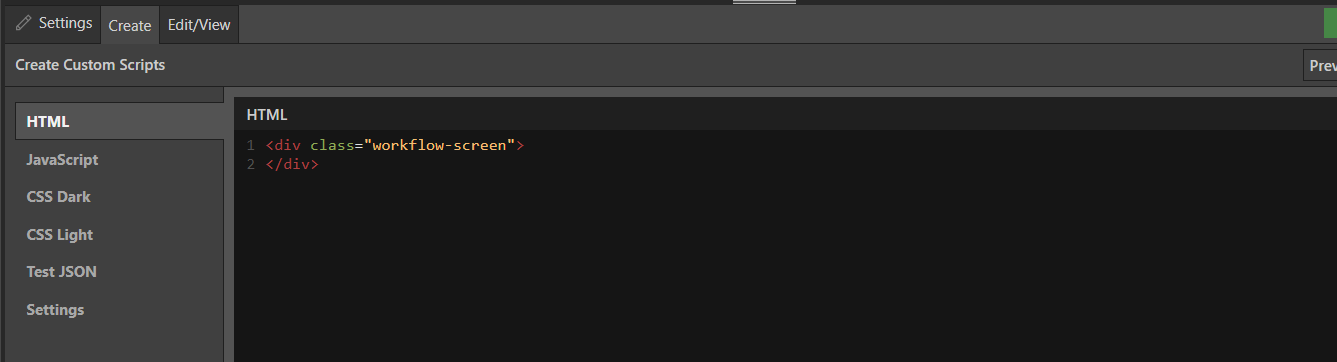Click the HTML editor panel header
Screen dimensions: 1337x362
click(x=785, y=114)
